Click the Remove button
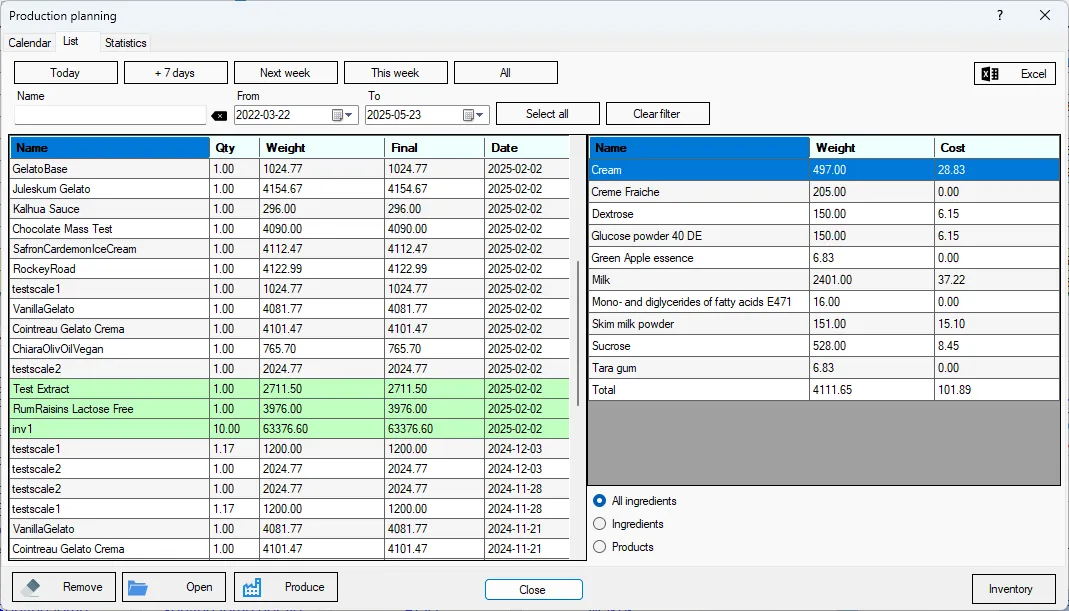Image resolution: width=1069 pixels, height=611 pixels. 64,587
